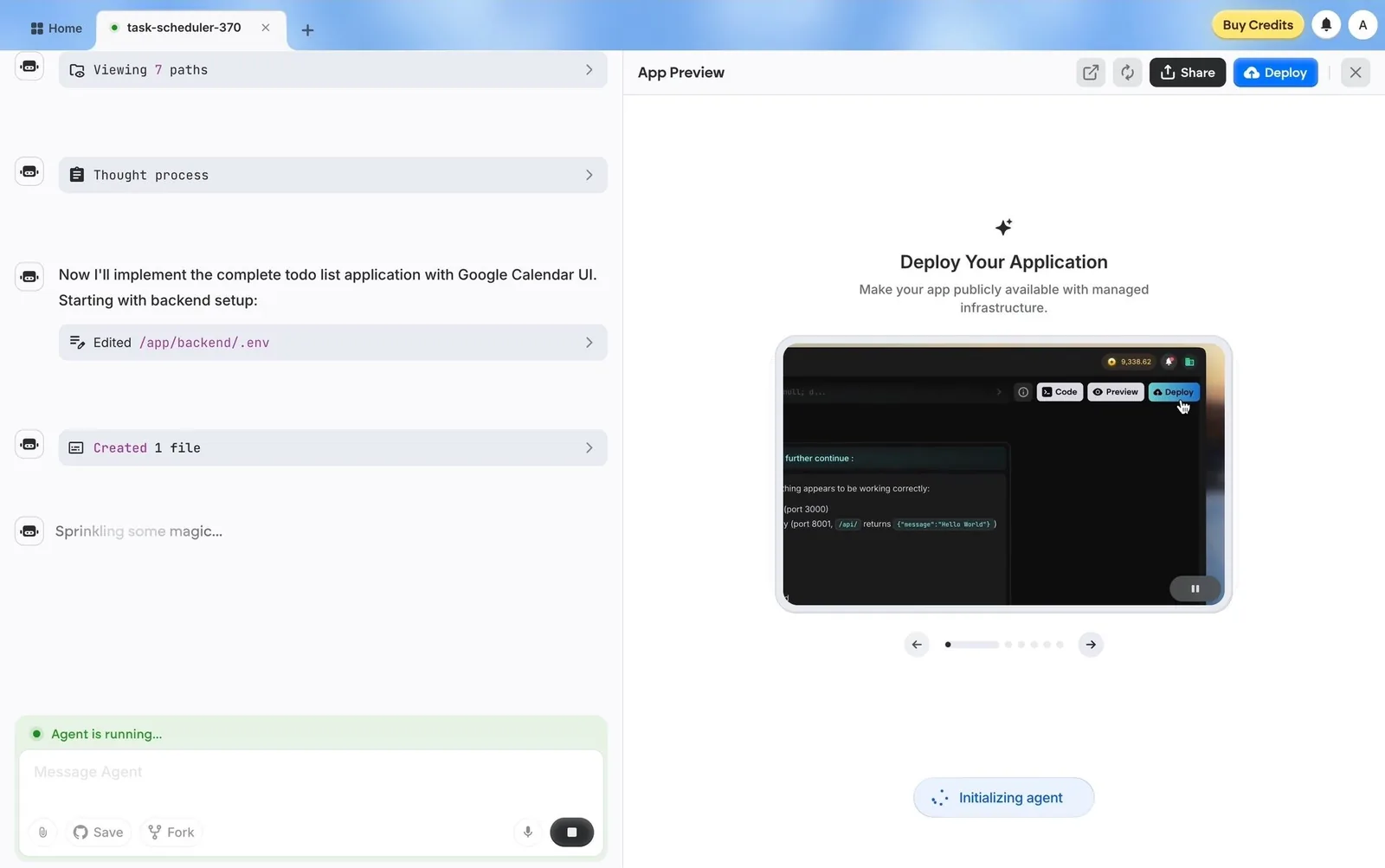1385x868 pixels.
Task: Jump to the last carousel dot
Action: [x=1060, y=645]
